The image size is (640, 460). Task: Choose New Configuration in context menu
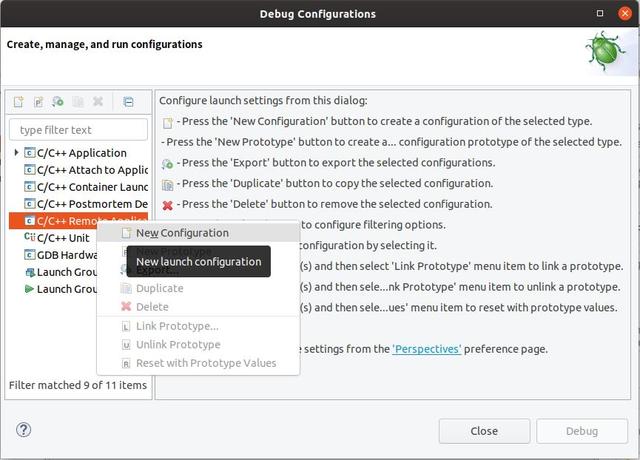pyautogui.click(x=198, y=233)
